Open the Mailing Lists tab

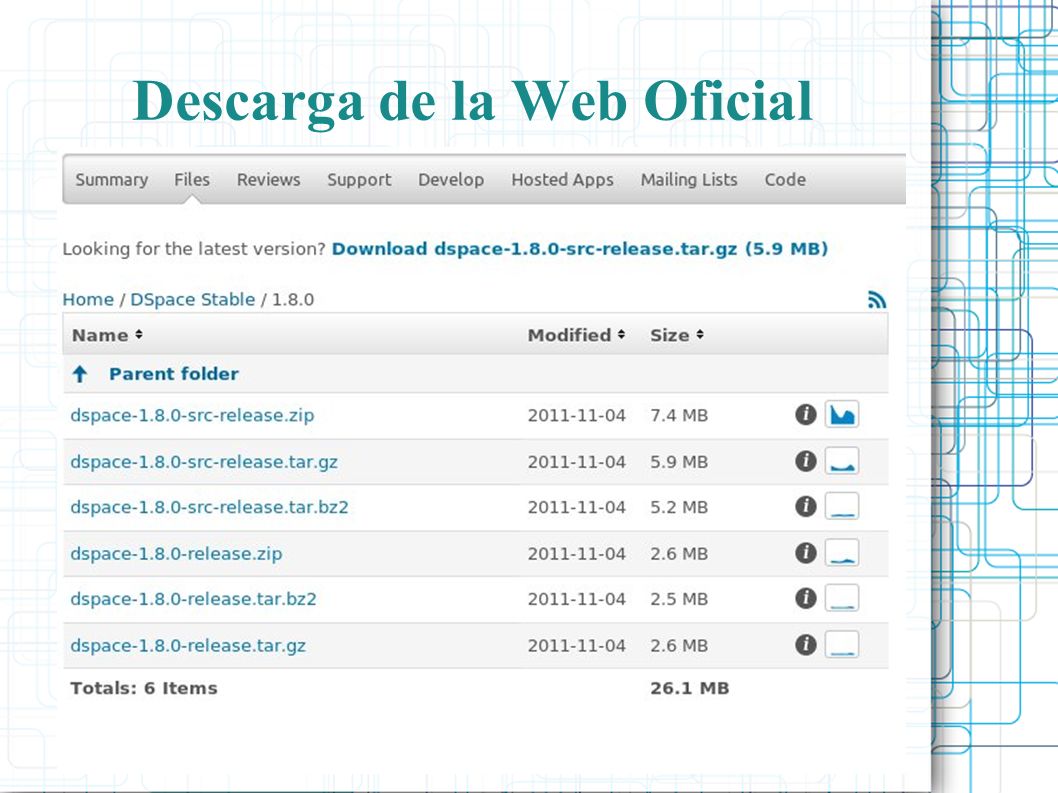click(x=689, y=180)
